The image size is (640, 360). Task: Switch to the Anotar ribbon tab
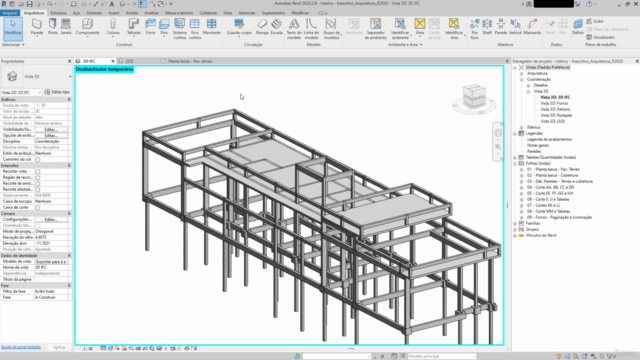coord(132,13)
